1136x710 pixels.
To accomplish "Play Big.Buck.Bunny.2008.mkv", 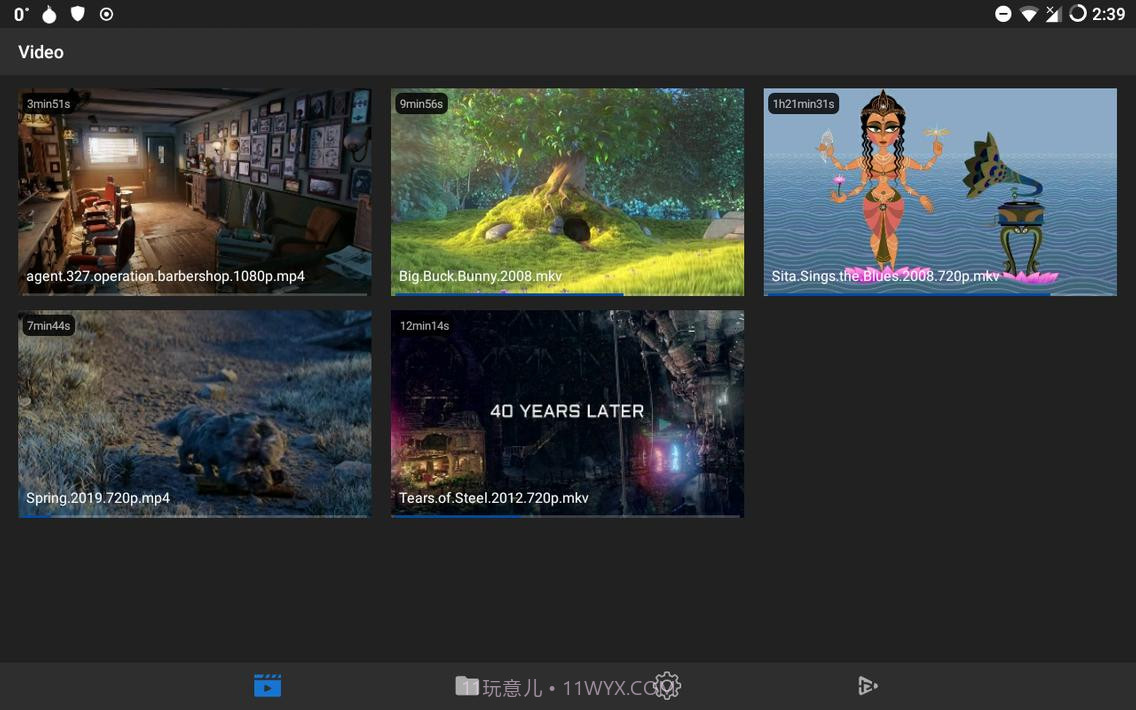I will pos(567,190).
